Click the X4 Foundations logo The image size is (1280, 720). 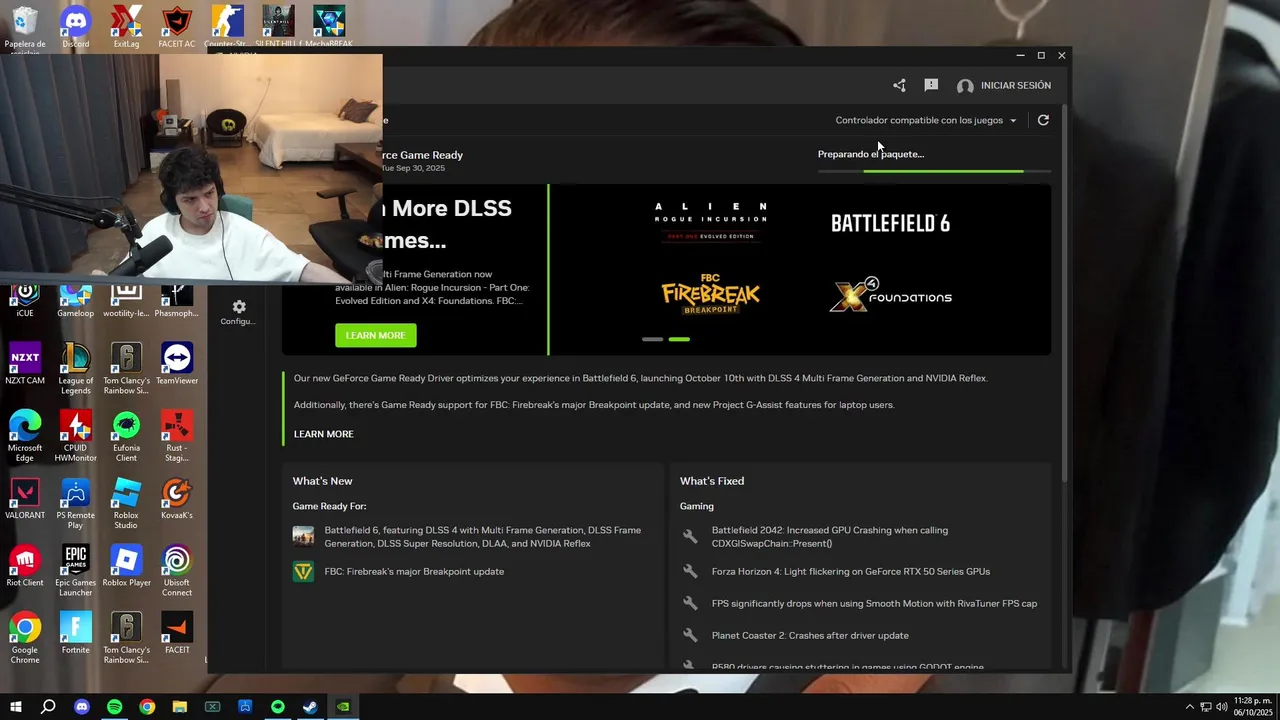click(x=890, y=295)
